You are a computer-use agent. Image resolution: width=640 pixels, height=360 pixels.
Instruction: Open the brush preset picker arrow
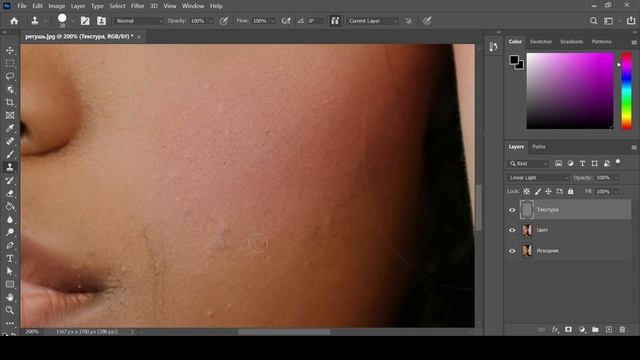tap(72, 21)
